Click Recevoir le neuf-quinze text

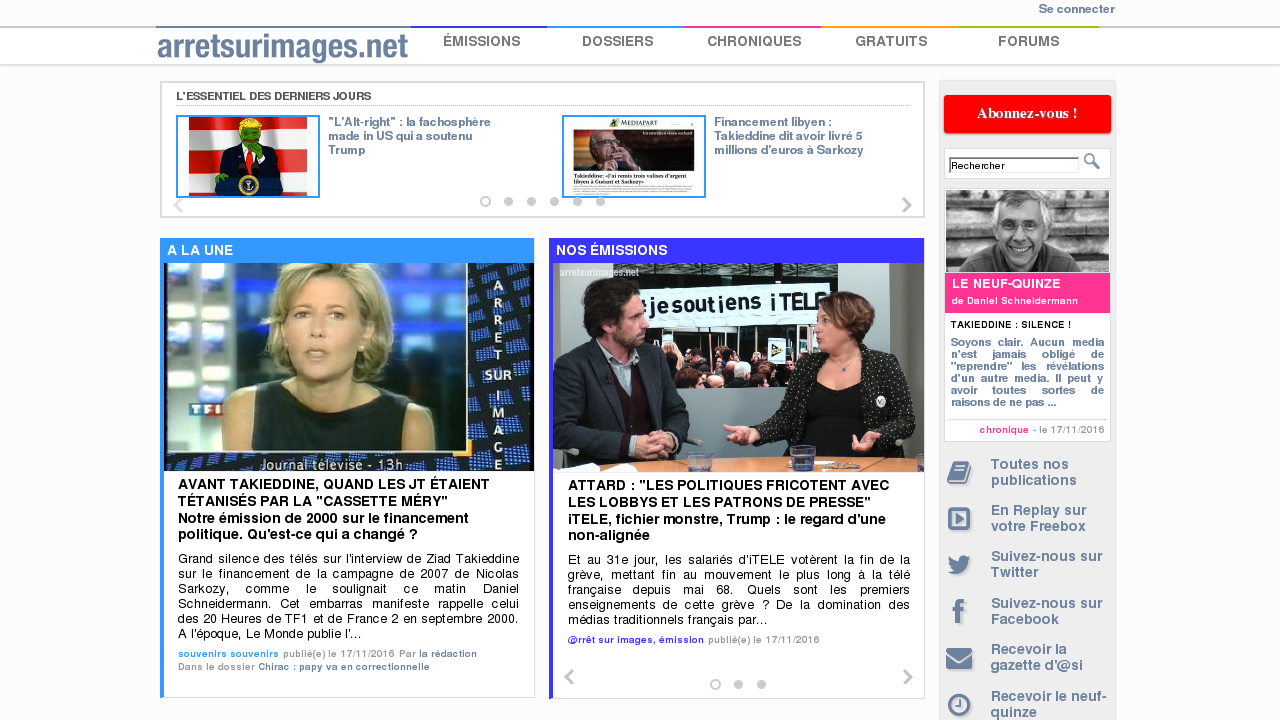[1049, 704]
